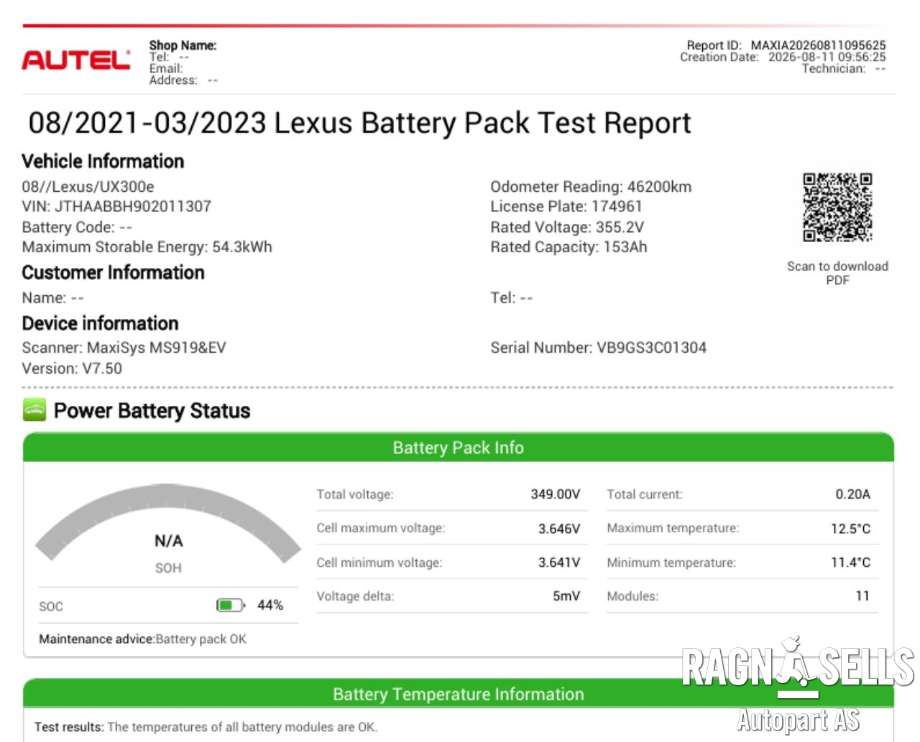Click the temperature 'Test results' line
Screen dimensions: 920x742
coord(205,727)
